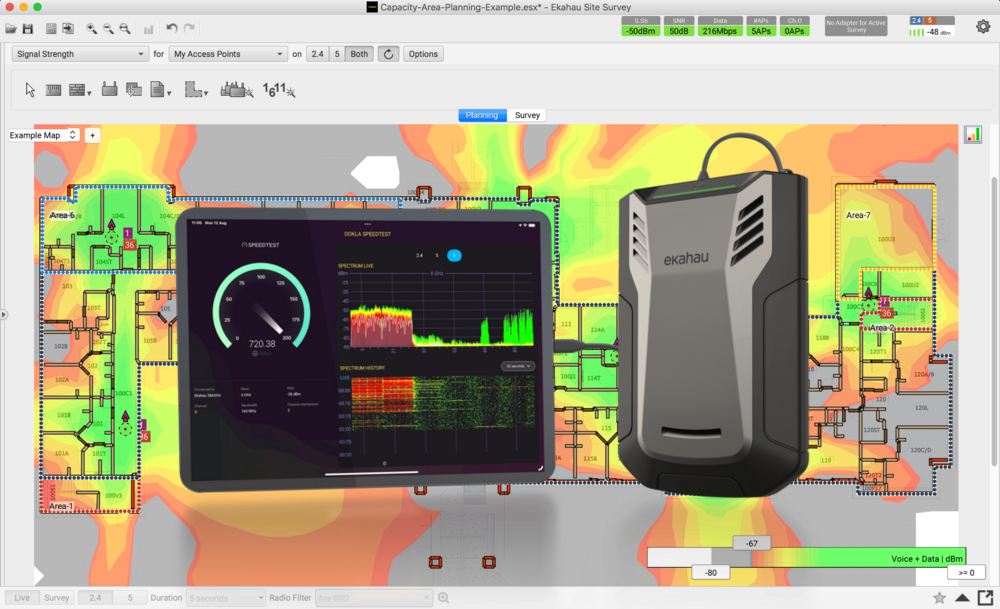Expand the My Access Points dropdown
The image size is (1000, 609).
227,54
